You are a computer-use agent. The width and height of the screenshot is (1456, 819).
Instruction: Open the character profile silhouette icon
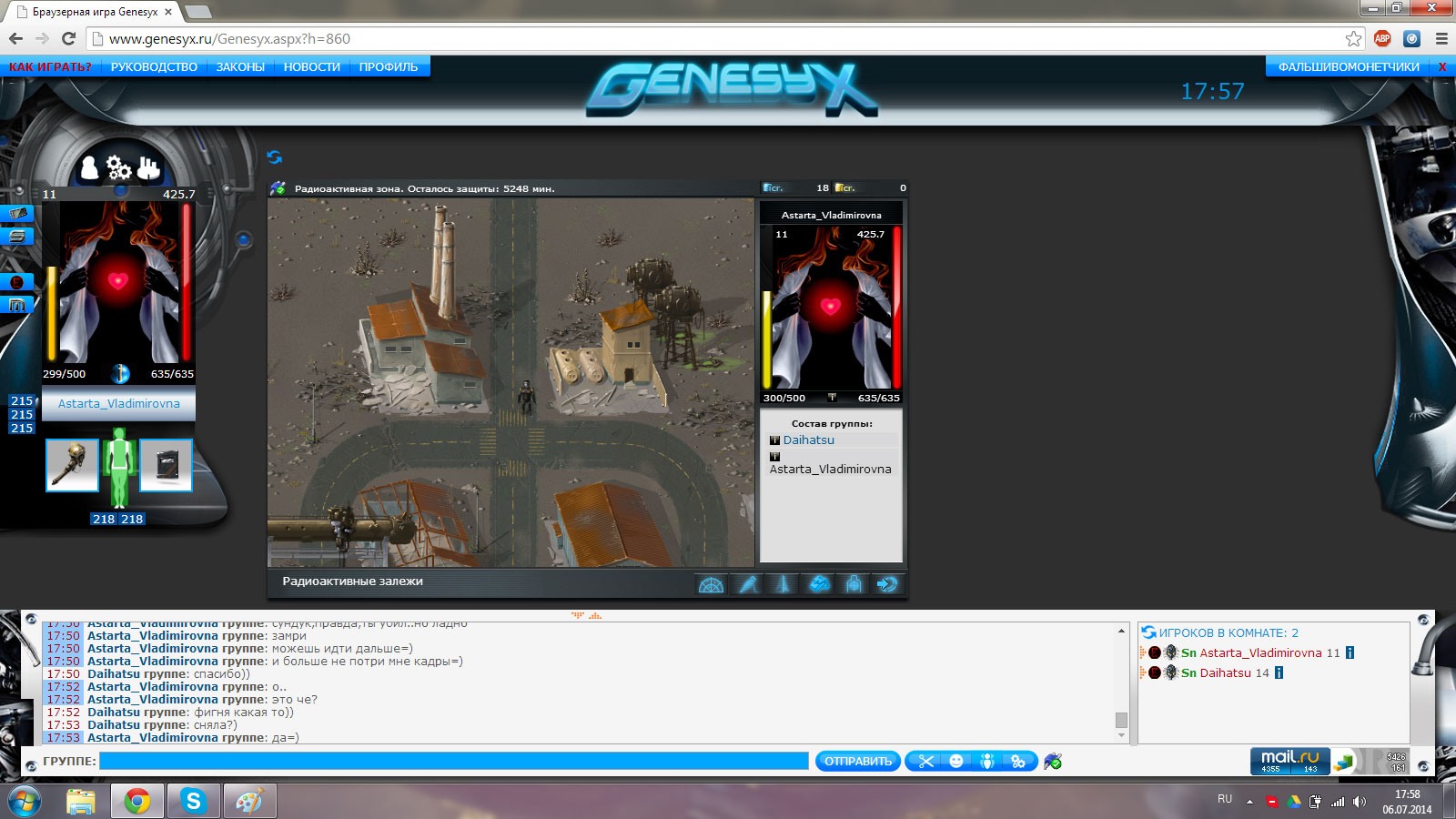[89, 167]
